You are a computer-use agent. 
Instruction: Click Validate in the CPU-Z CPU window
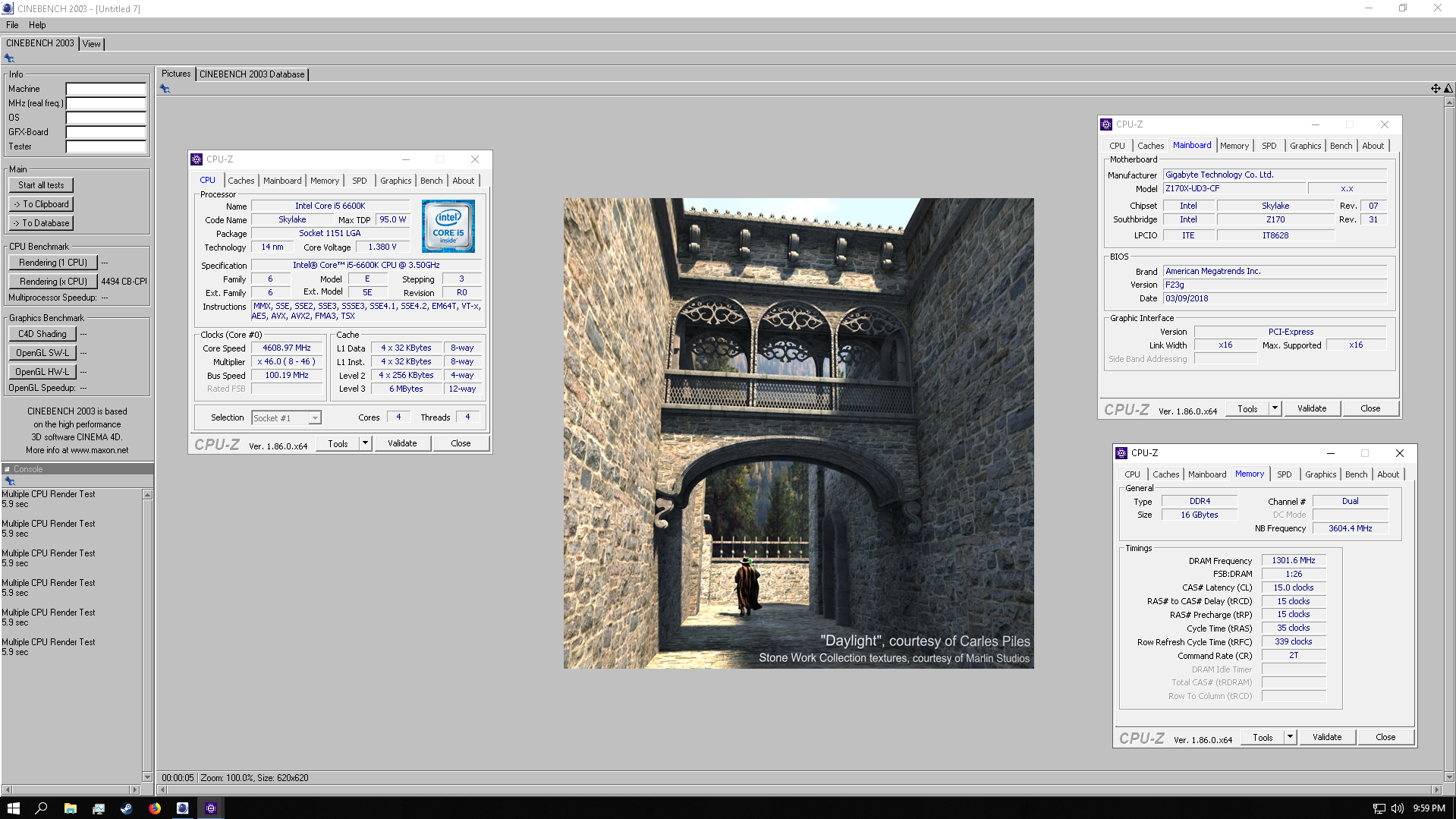tap(402, 443)
